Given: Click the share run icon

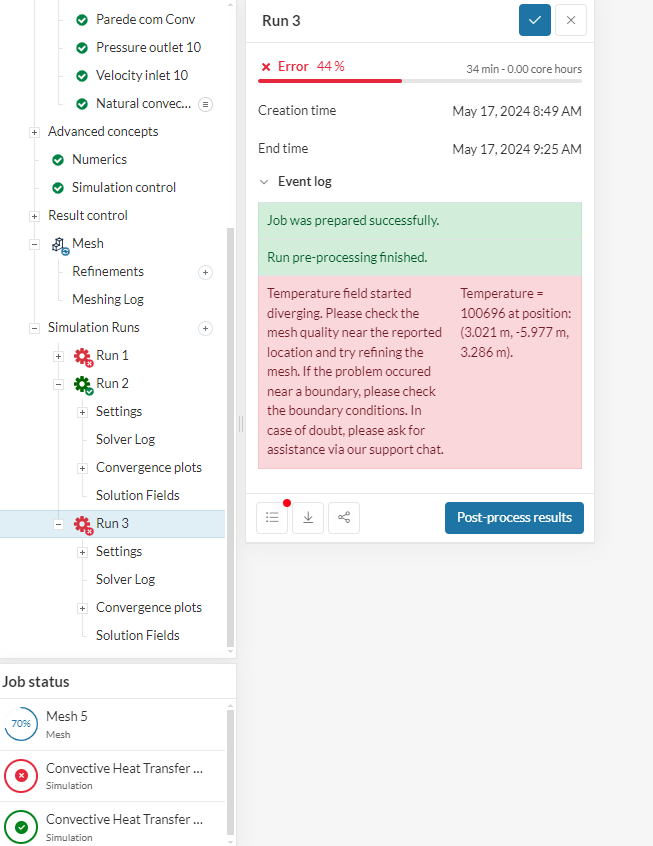Looking at the screenshot, I should [x=344, y=517].
